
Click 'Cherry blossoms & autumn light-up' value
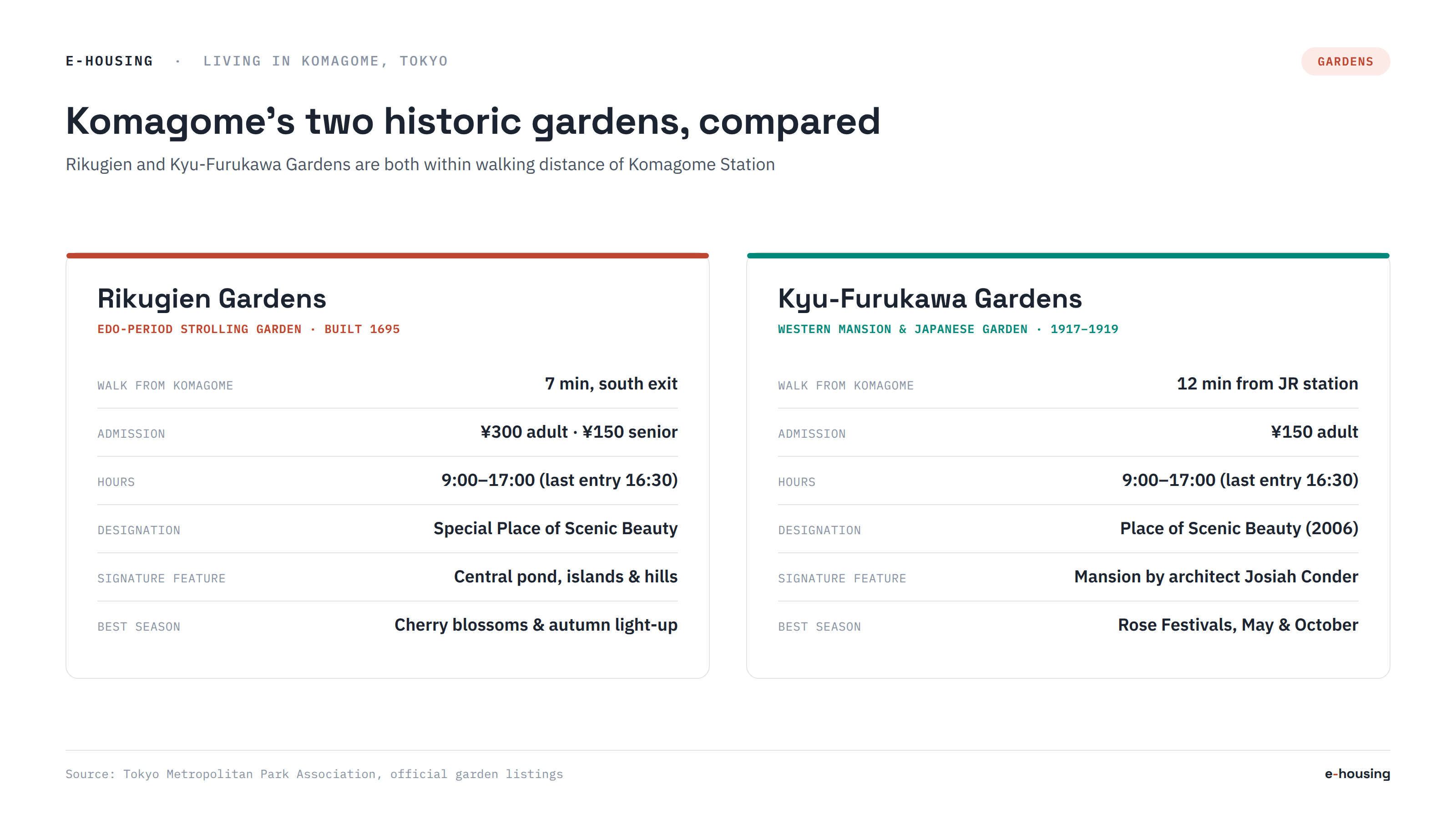(536, 625)
